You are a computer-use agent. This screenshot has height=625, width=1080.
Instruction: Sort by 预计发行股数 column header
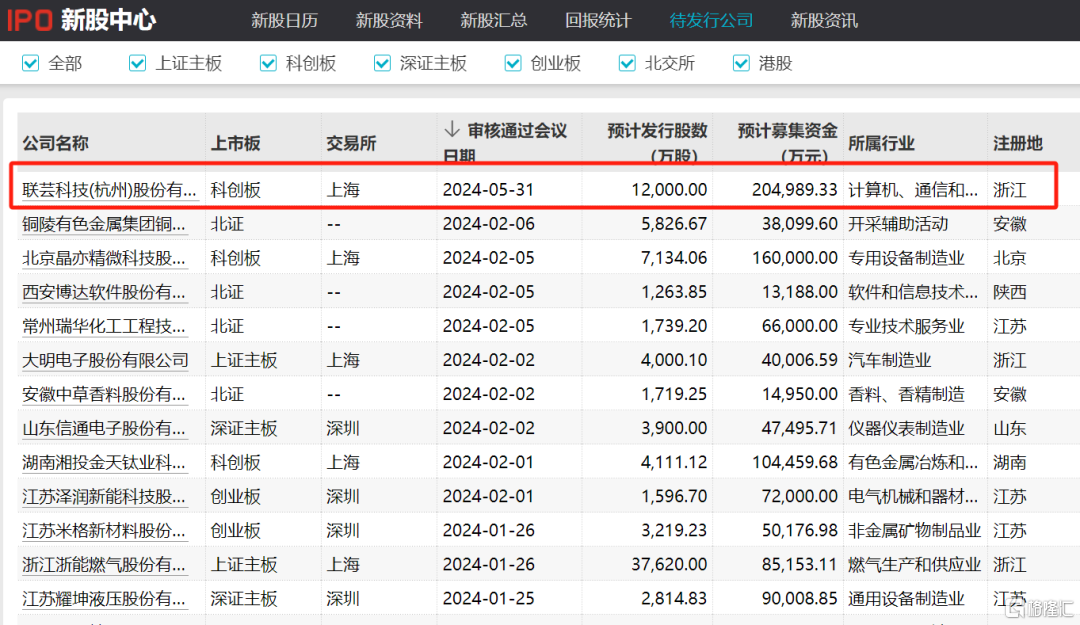click(657, 142)
